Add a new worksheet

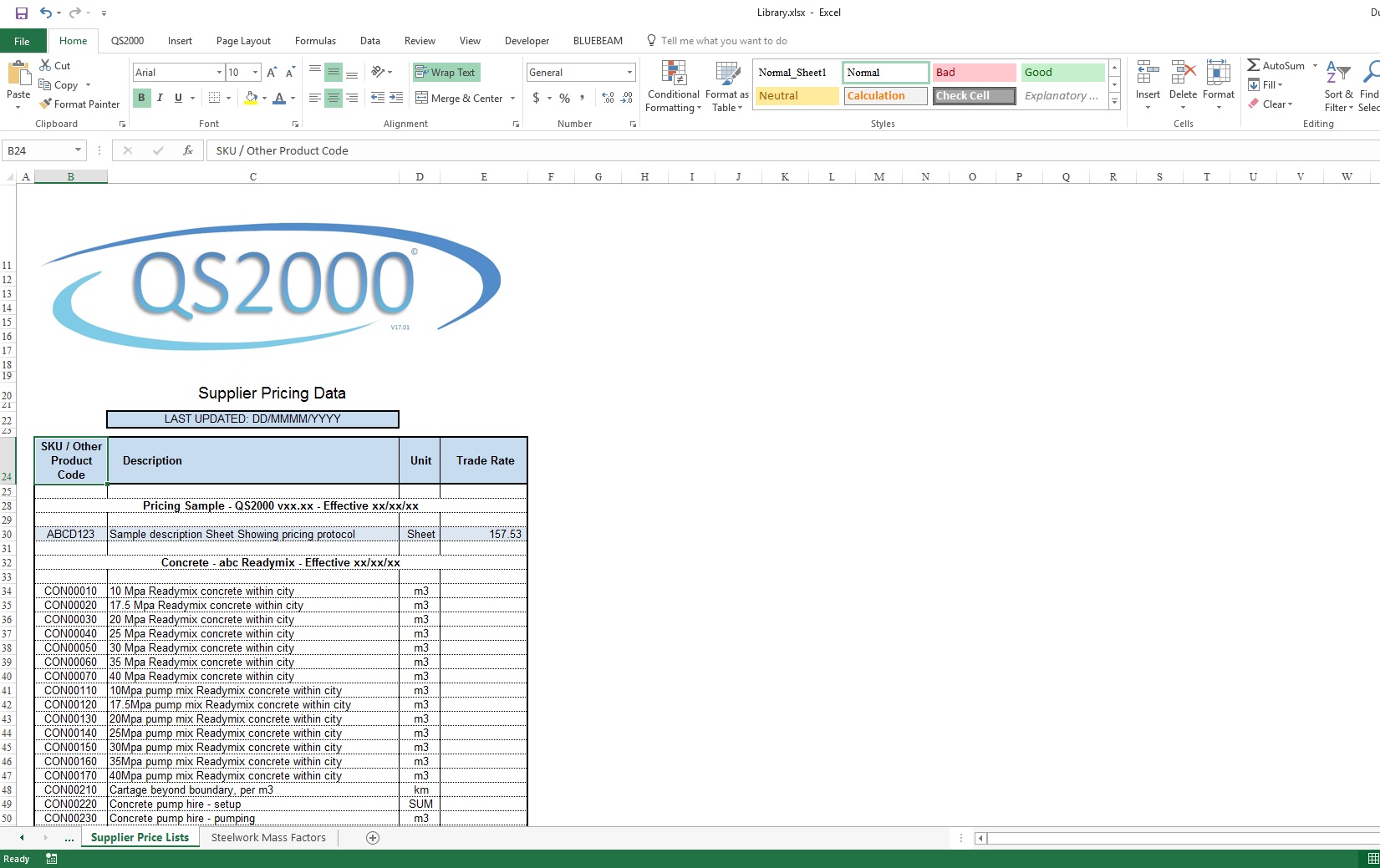pyautogui.click(x=373, y=837)
